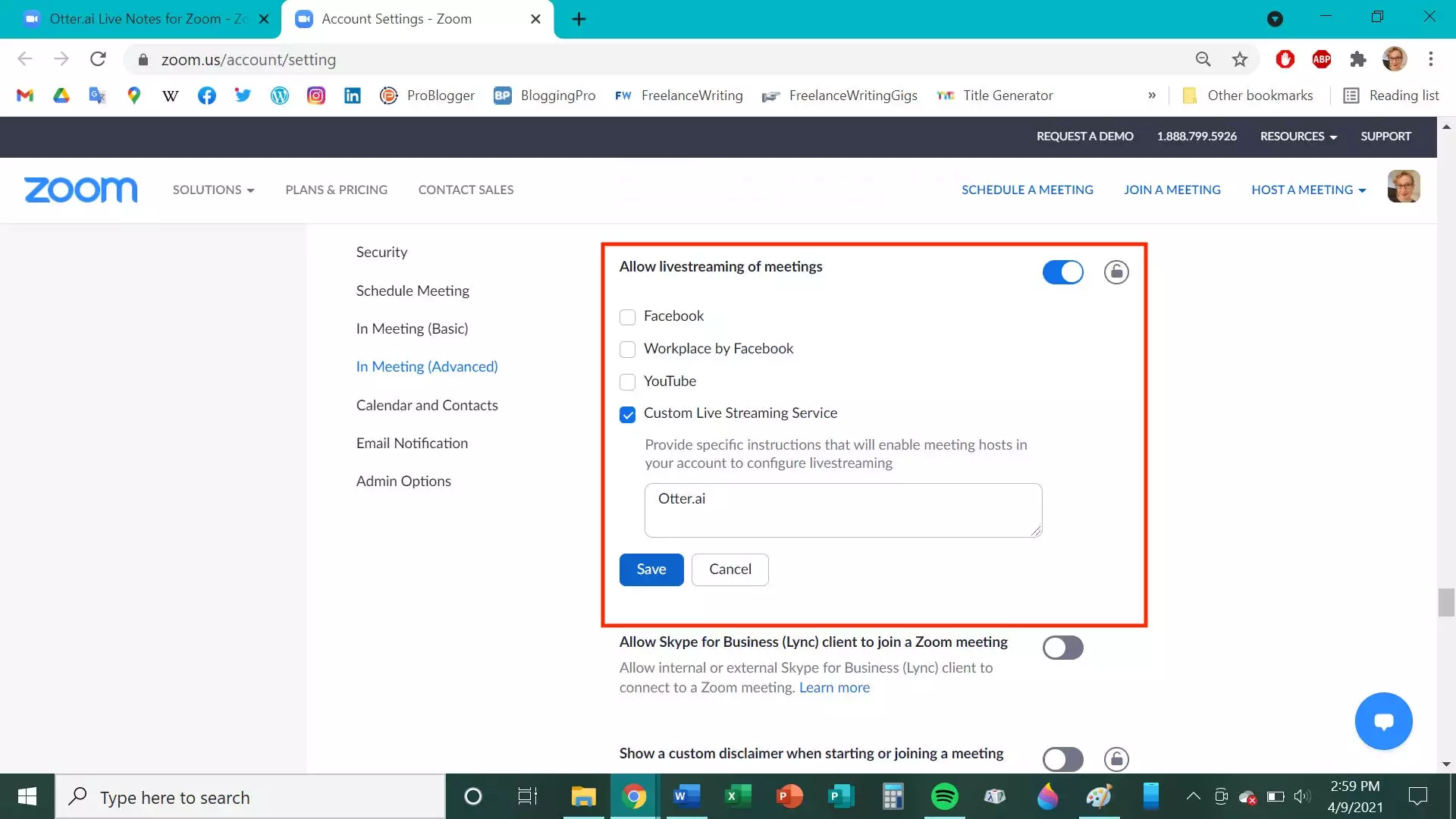Open the Learn more link
The image size is (1456, 819).
coord(834,688)
